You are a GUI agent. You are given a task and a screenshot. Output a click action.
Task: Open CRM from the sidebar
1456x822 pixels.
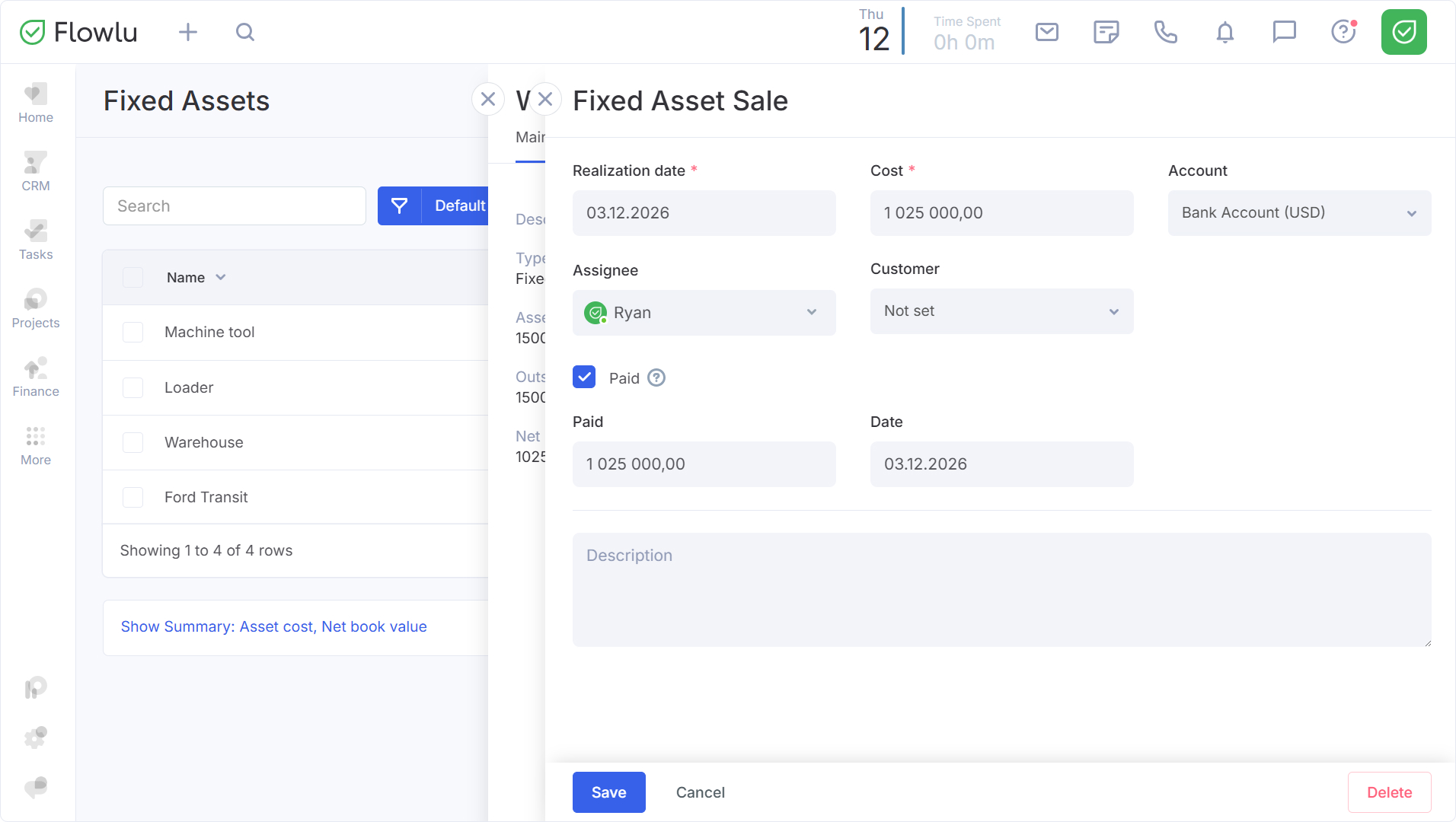coord(36,172)
